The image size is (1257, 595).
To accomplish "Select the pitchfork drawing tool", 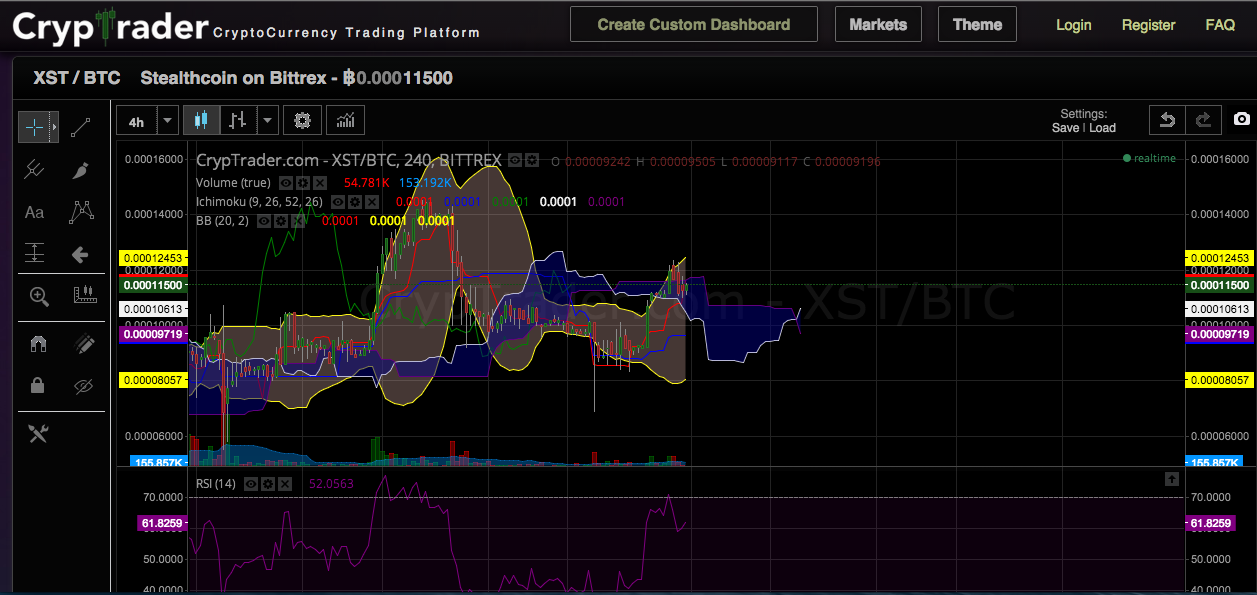I will pos(34,169).
